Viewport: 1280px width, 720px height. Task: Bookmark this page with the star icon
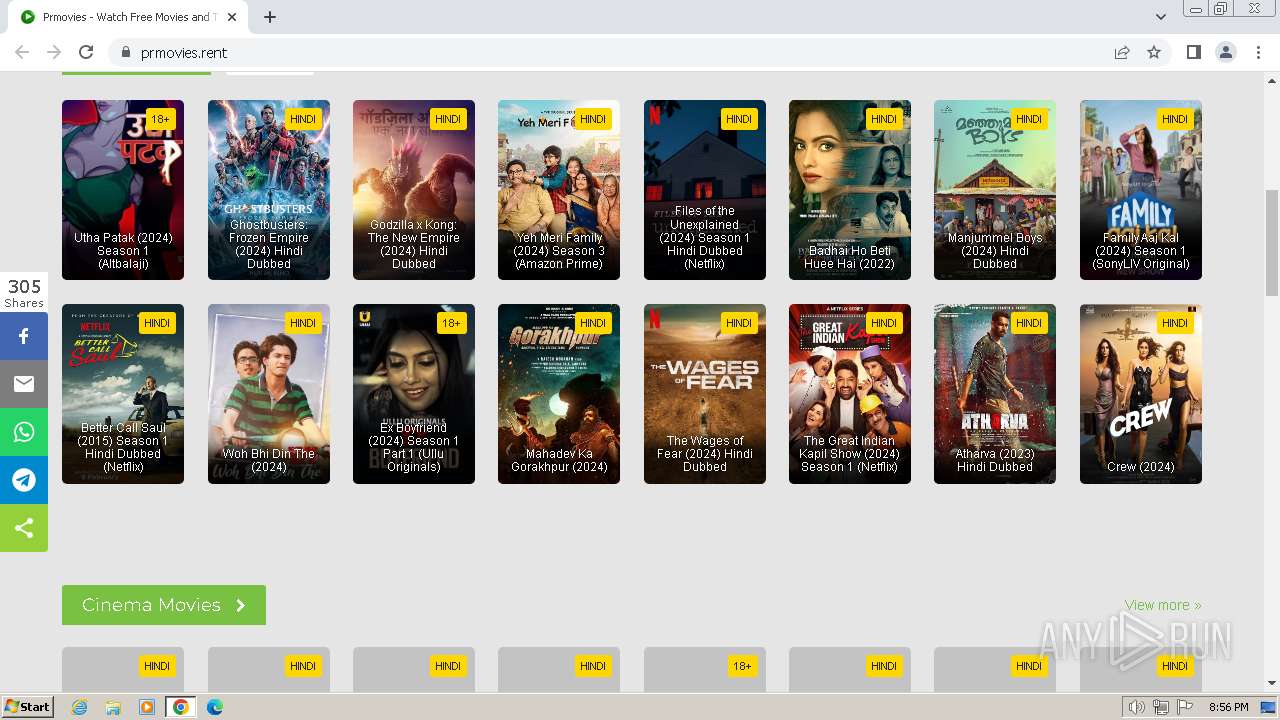(x=1154, y=52)
